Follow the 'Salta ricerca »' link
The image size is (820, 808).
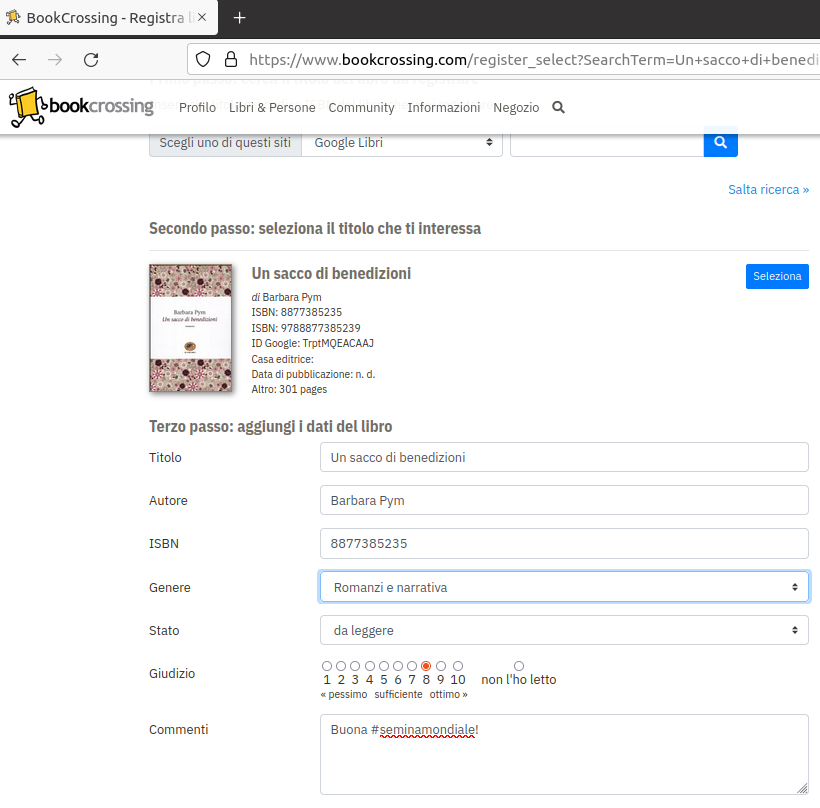click(x=768, y=189)
